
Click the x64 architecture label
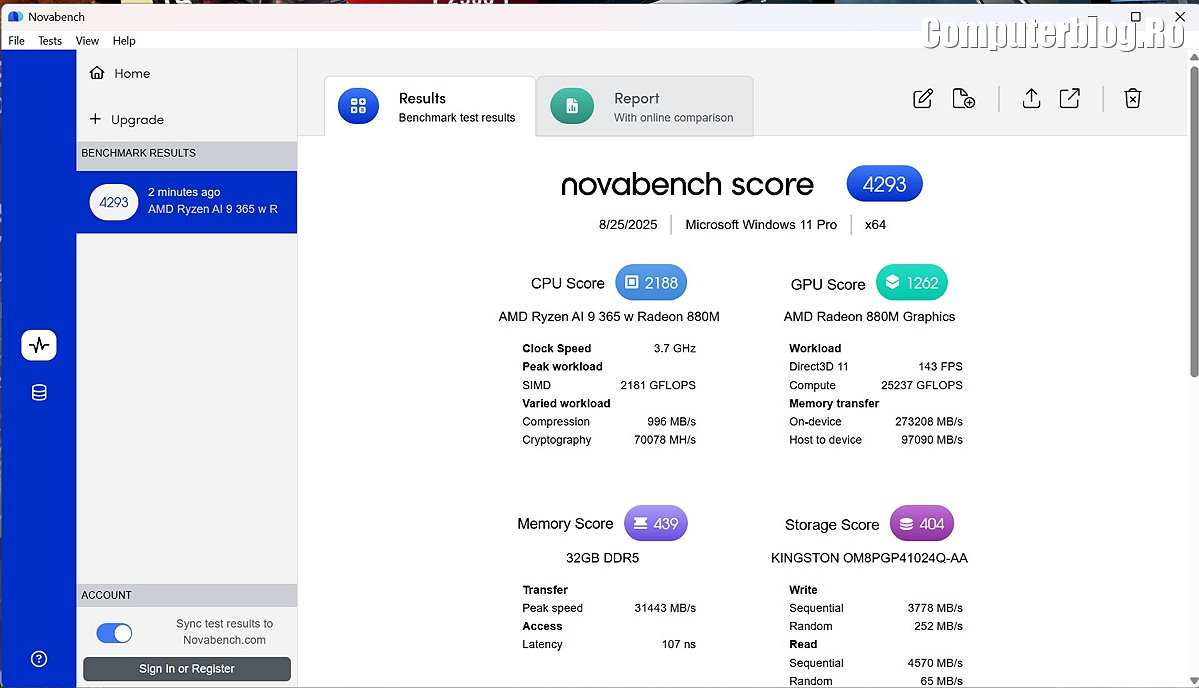(x=876, y=225)
